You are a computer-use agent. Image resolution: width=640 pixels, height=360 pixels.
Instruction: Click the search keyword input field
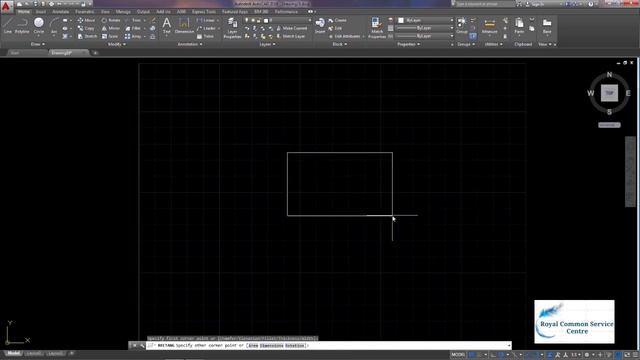click(484, 4)
